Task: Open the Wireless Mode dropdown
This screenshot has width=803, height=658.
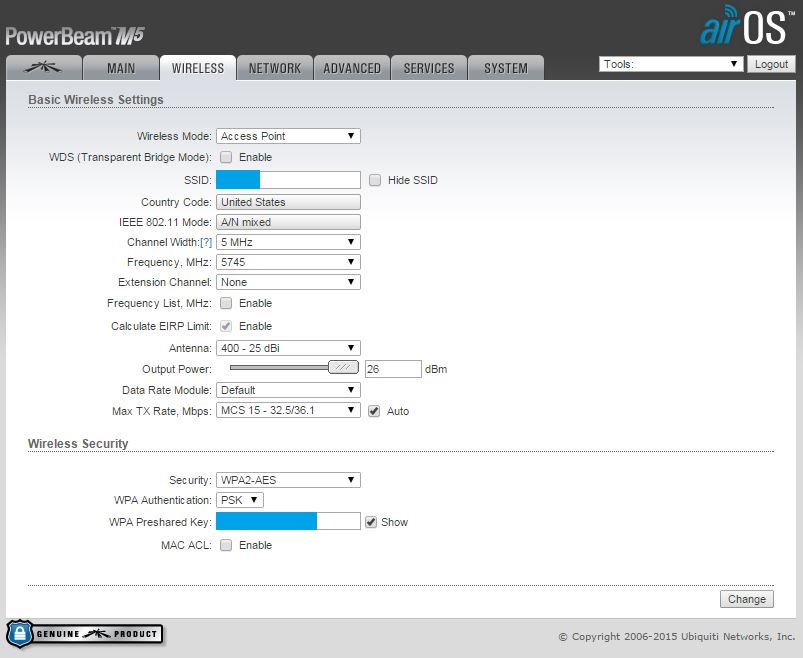Action: [x=288, y=136]
